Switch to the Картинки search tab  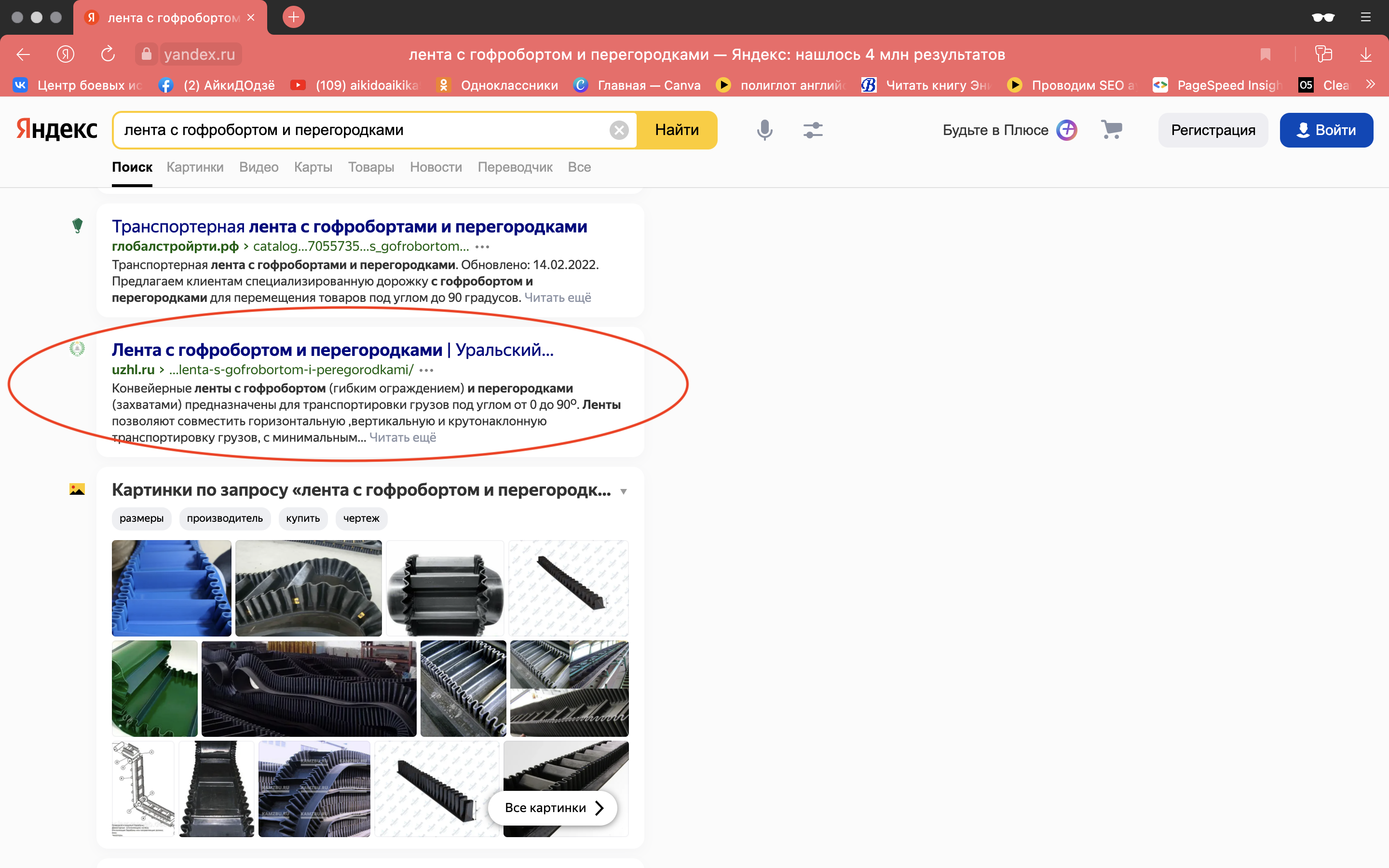(194, 167)
